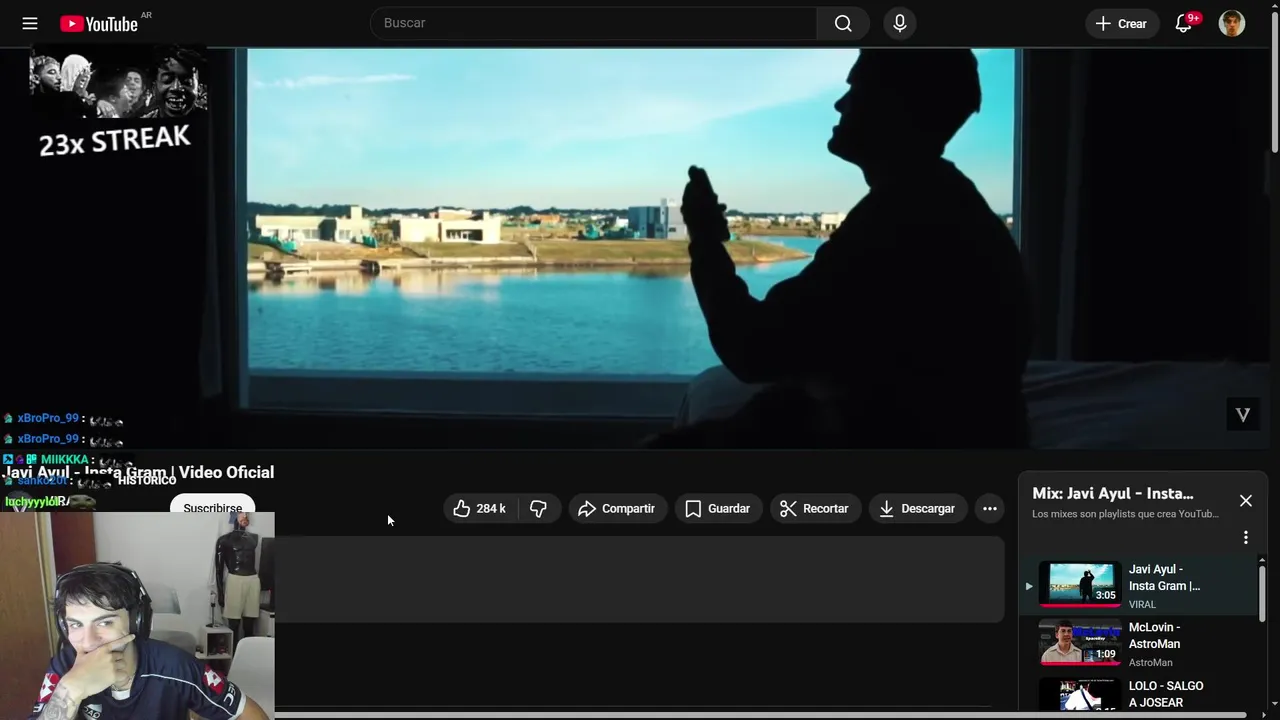1280x720 pixels.
Task: Open Mix playlist options menu
Action: click(x=1246, y=537)
